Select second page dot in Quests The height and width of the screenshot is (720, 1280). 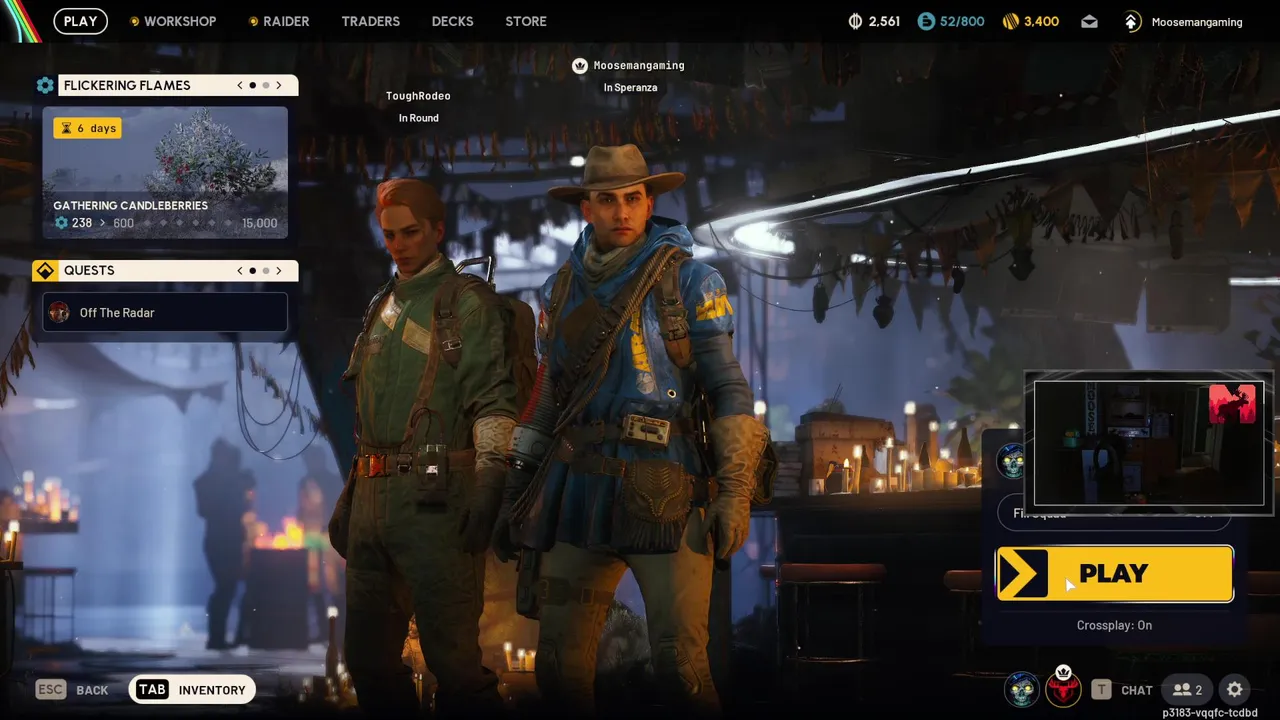click(266, 271)
